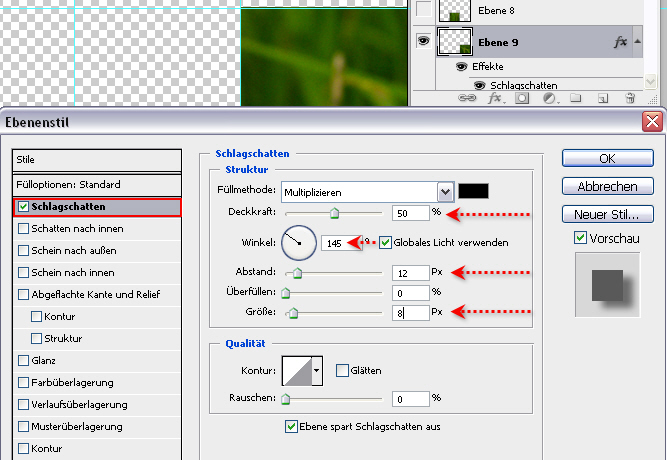Click the black shadow color swatch
This screenshot has width=667, height=460.
pyautogui.click(x=473, y=190)
